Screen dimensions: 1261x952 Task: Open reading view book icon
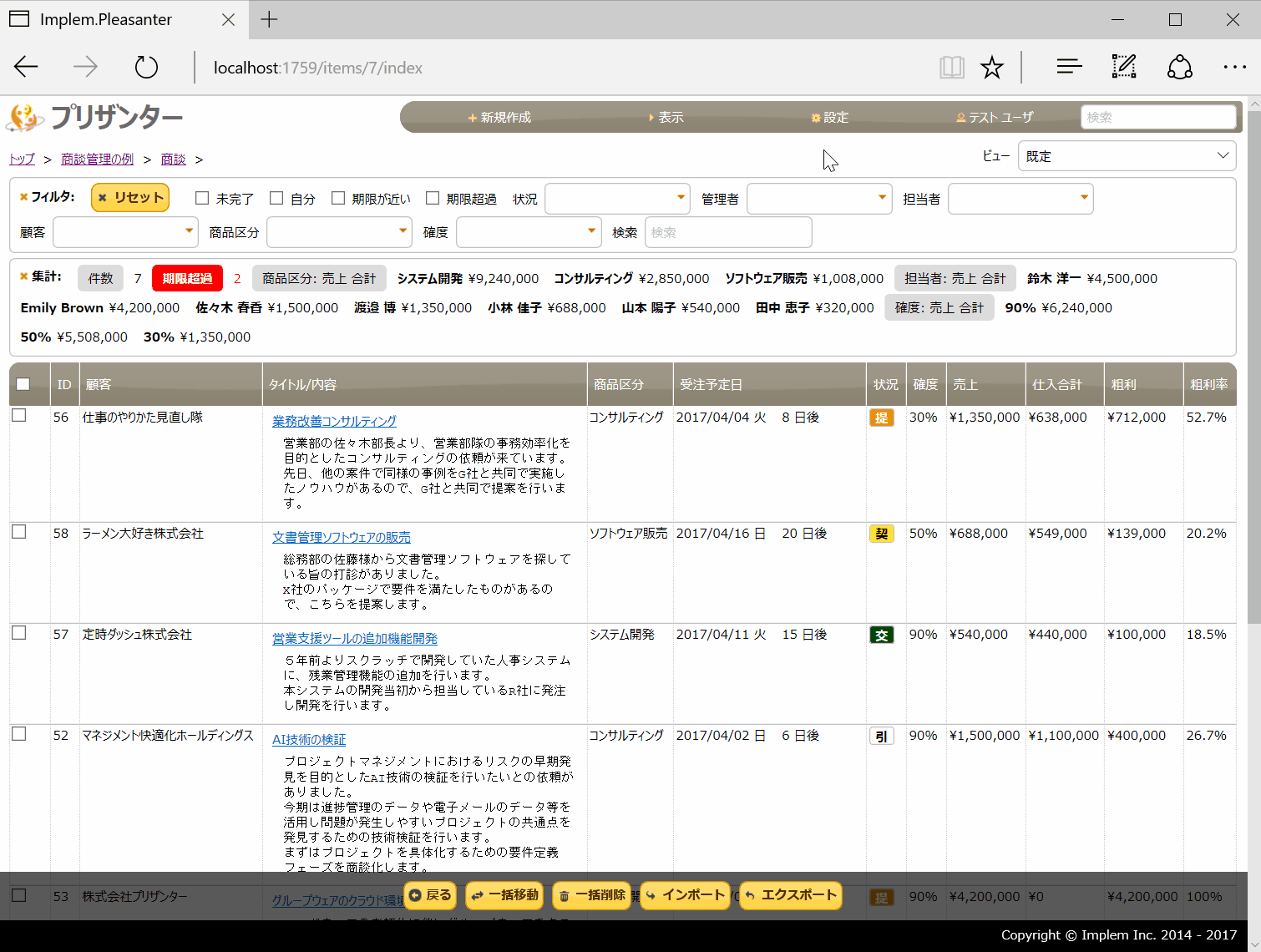click(952, 67)
